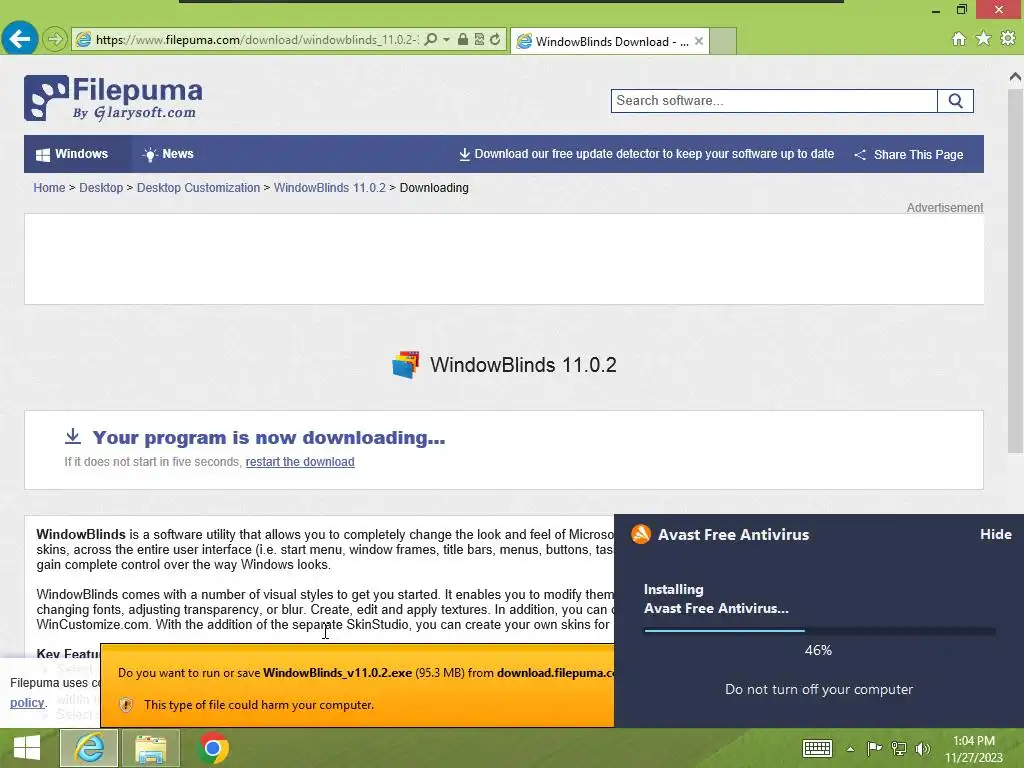
Task: Click the network tray icon
Action: click(x=899, y=748)
